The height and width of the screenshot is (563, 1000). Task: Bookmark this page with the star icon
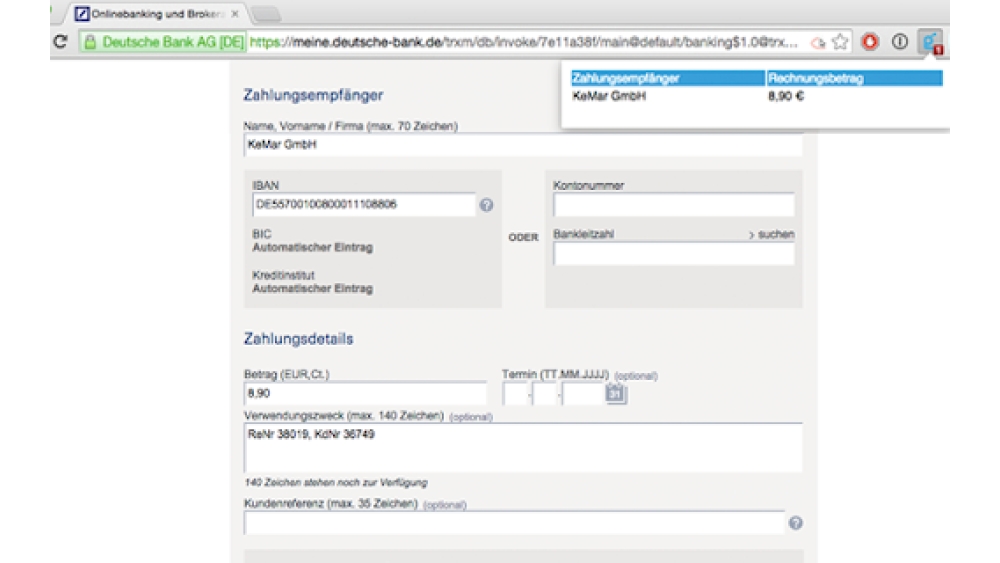(x=841, y=42)
